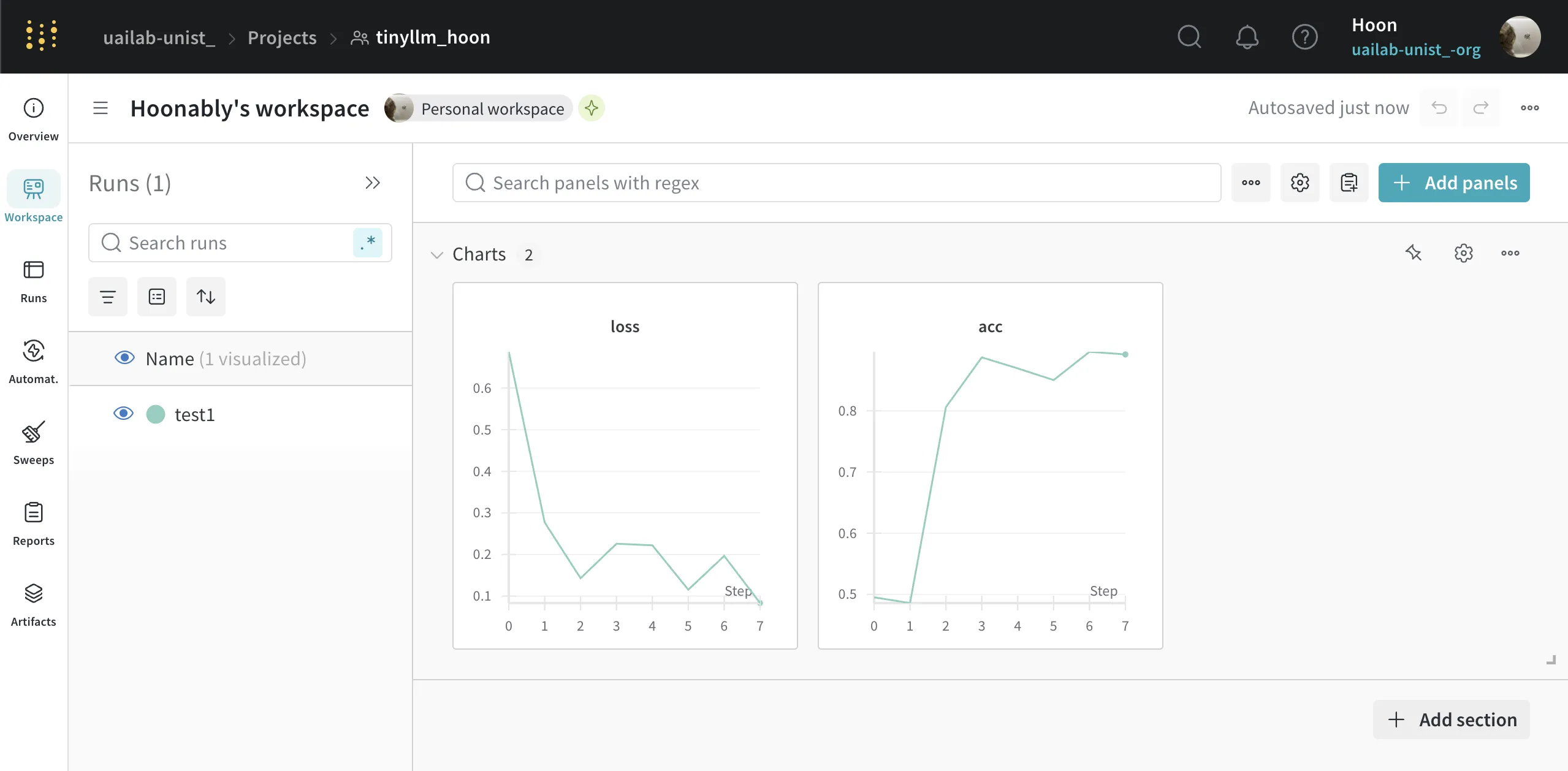The width and height of the screenshot is (1568, 771).
Task: Open the workspace panel settings gear
Action: point(1300,183)
